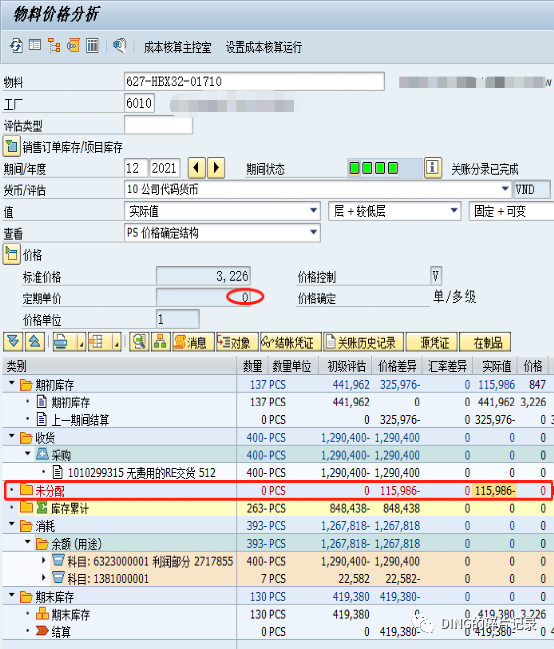Click the 汇率差异 column header
Screen dimensions: 554x649
[447, 366]
